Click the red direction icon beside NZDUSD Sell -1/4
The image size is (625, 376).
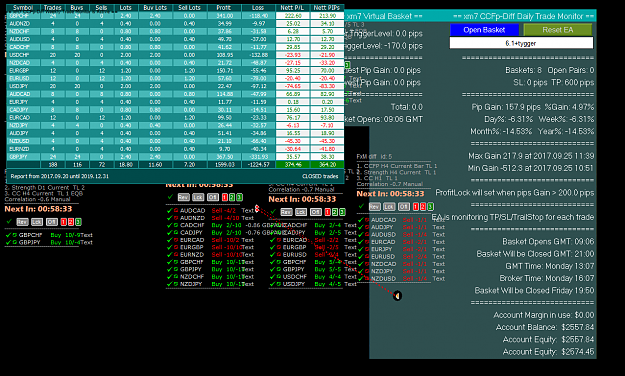(x=367, y=278)
